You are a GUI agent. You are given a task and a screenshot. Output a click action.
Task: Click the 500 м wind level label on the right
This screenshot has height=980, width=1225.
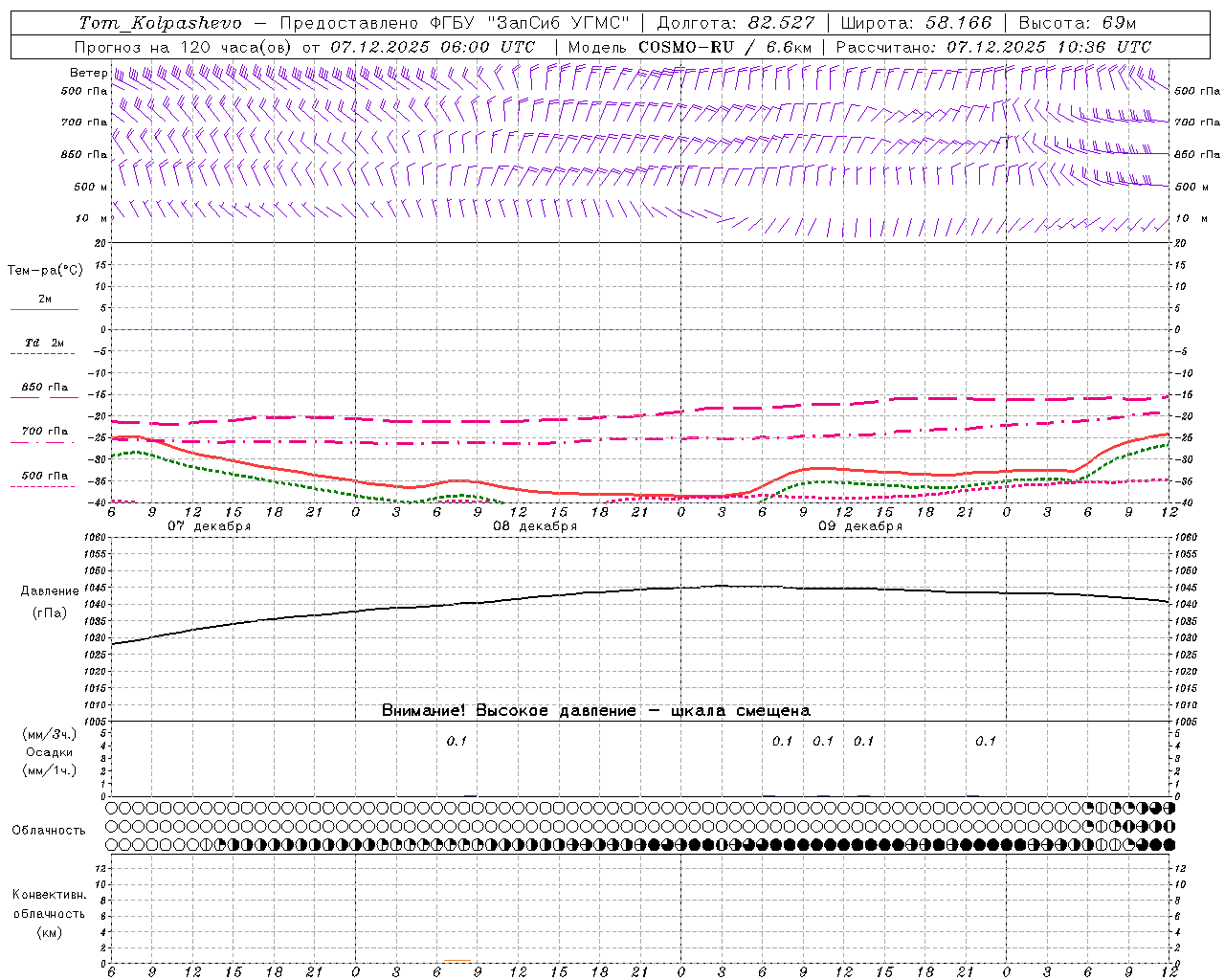[1192, 187]
